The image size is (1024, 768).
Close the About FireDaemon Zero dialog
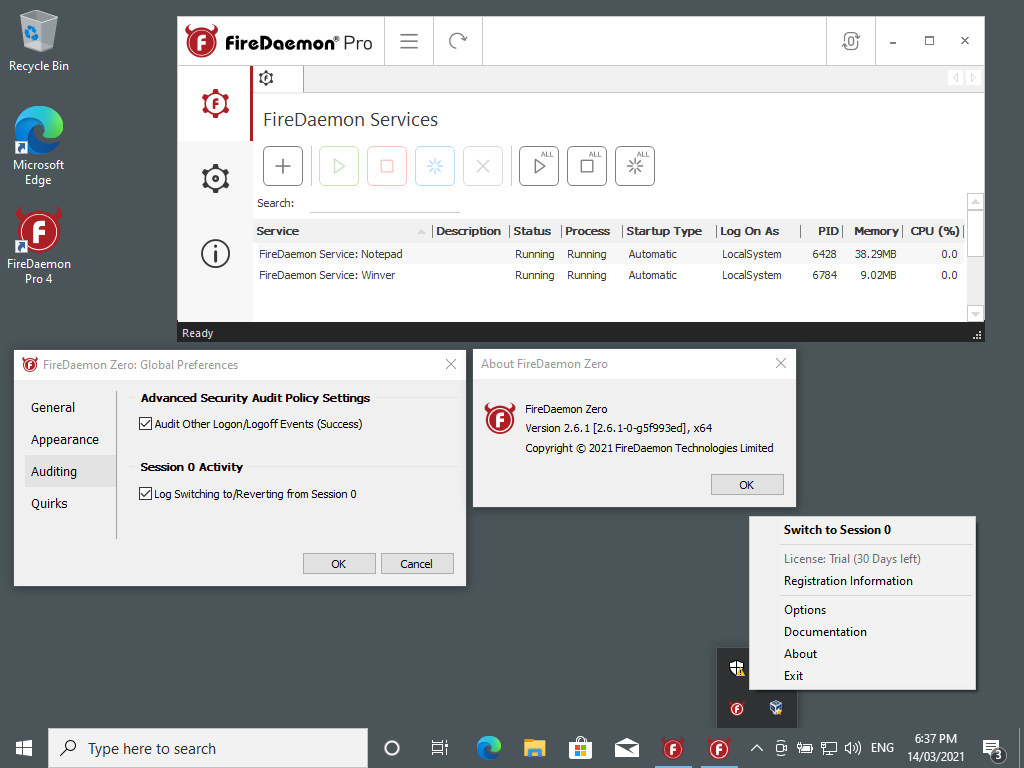(780, 363)
